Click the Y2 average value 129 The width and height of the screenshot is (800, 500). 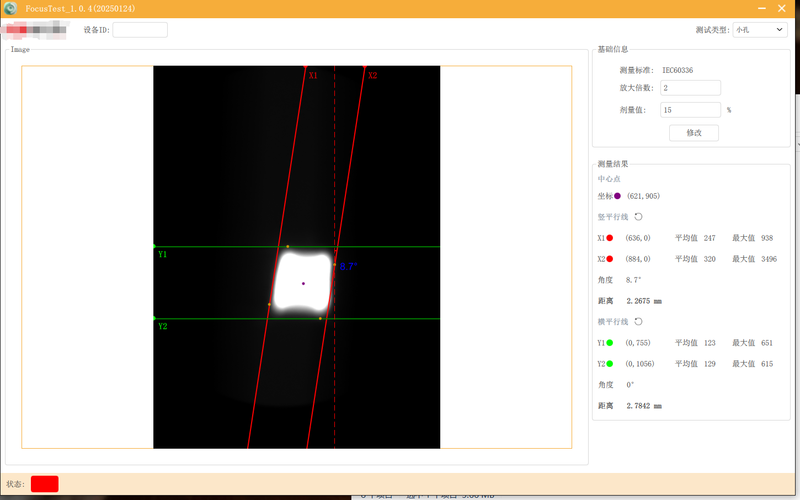click(710, 364)
